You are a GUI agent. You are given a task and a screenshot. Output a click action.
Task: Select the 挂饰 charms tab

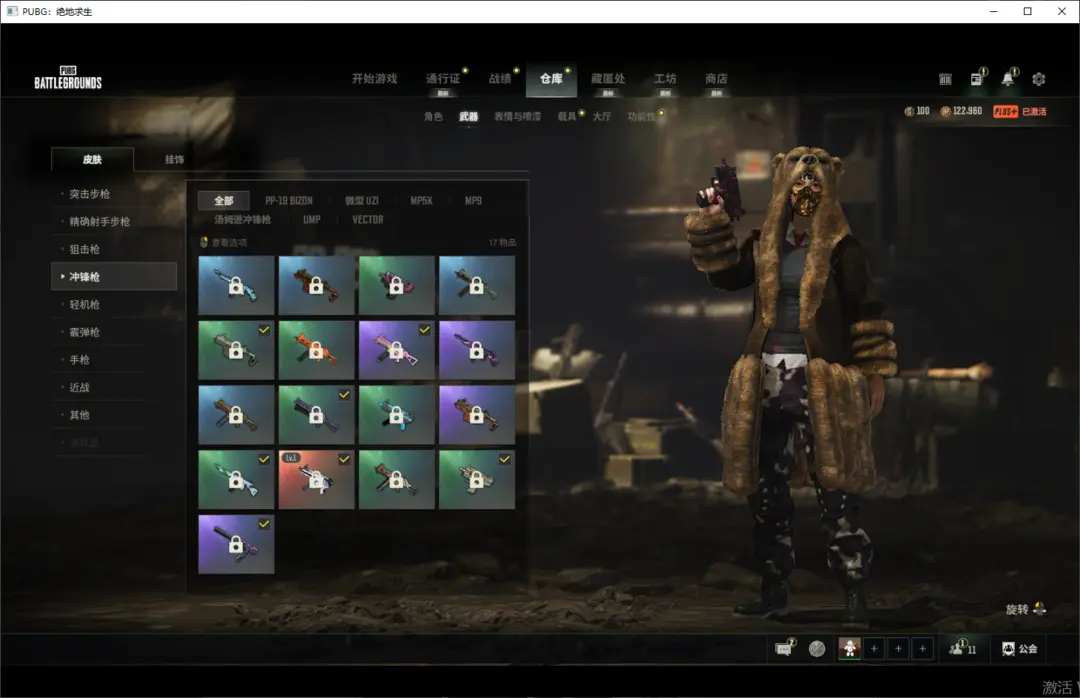click(174, 159)
